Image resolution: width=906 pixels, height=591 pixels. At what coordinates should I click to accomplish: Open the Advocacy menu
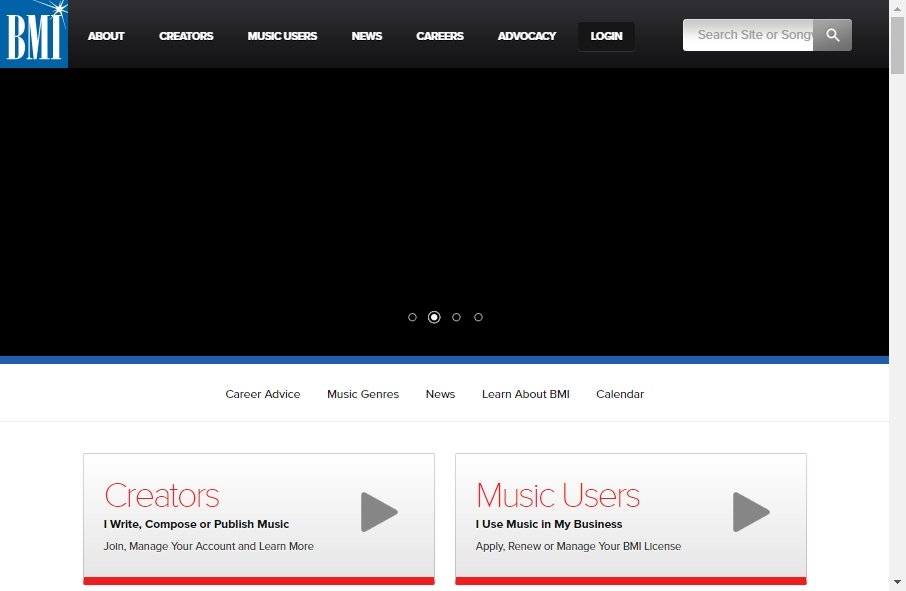[526, 36]
